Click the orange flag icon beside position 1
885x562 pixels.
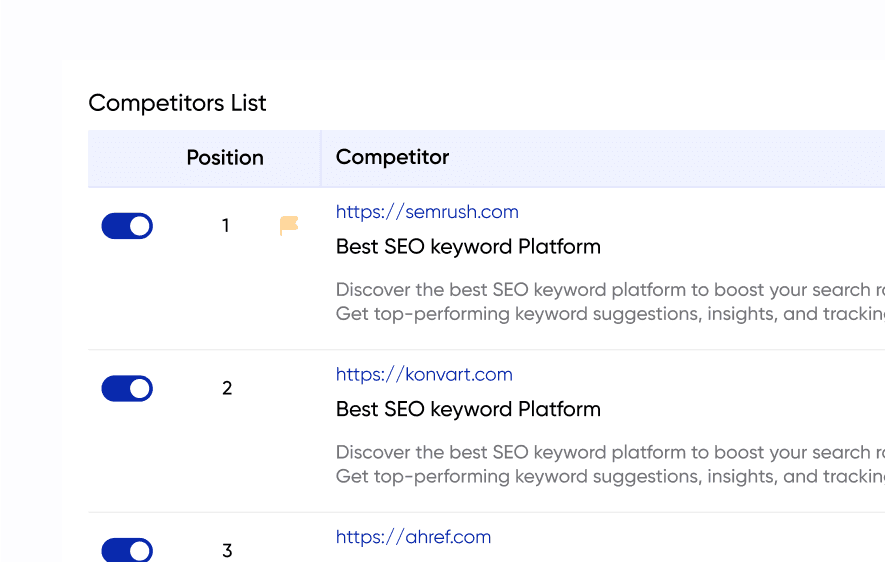(x=289, y=225)
